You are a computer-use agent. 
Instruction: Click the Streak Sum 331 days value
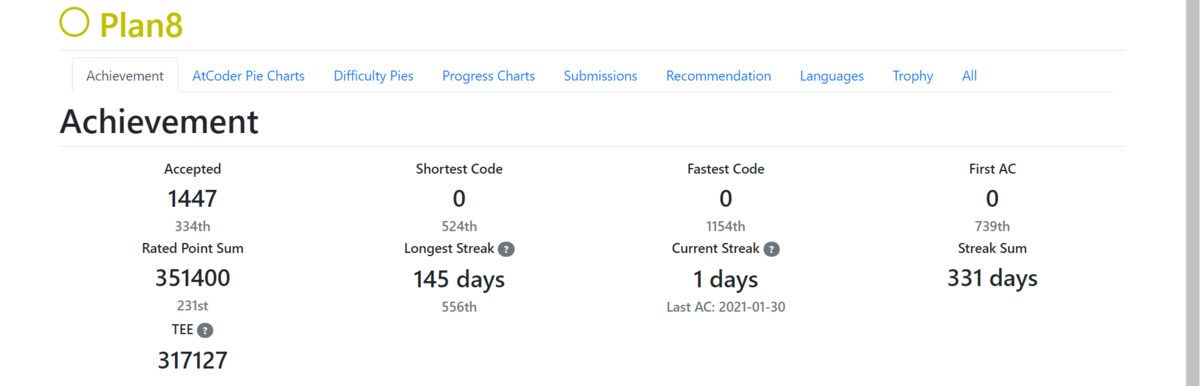(992, 278)
